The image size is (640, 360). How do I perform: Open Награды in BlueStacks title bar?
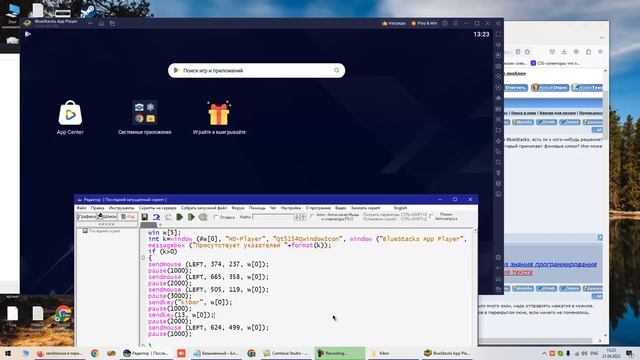394,23
